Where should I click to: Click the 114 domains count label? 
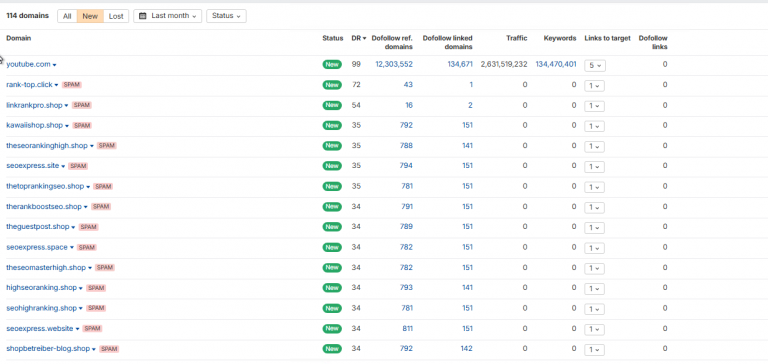pos(27,16)
